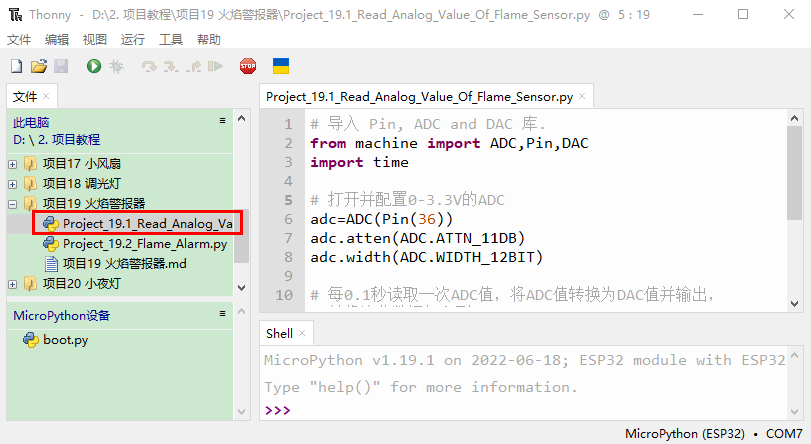Collapse the 项目19 火焰警报器 folder
Image resolution: width=811 pixels, height=444 pixels.
pos(13,204)
